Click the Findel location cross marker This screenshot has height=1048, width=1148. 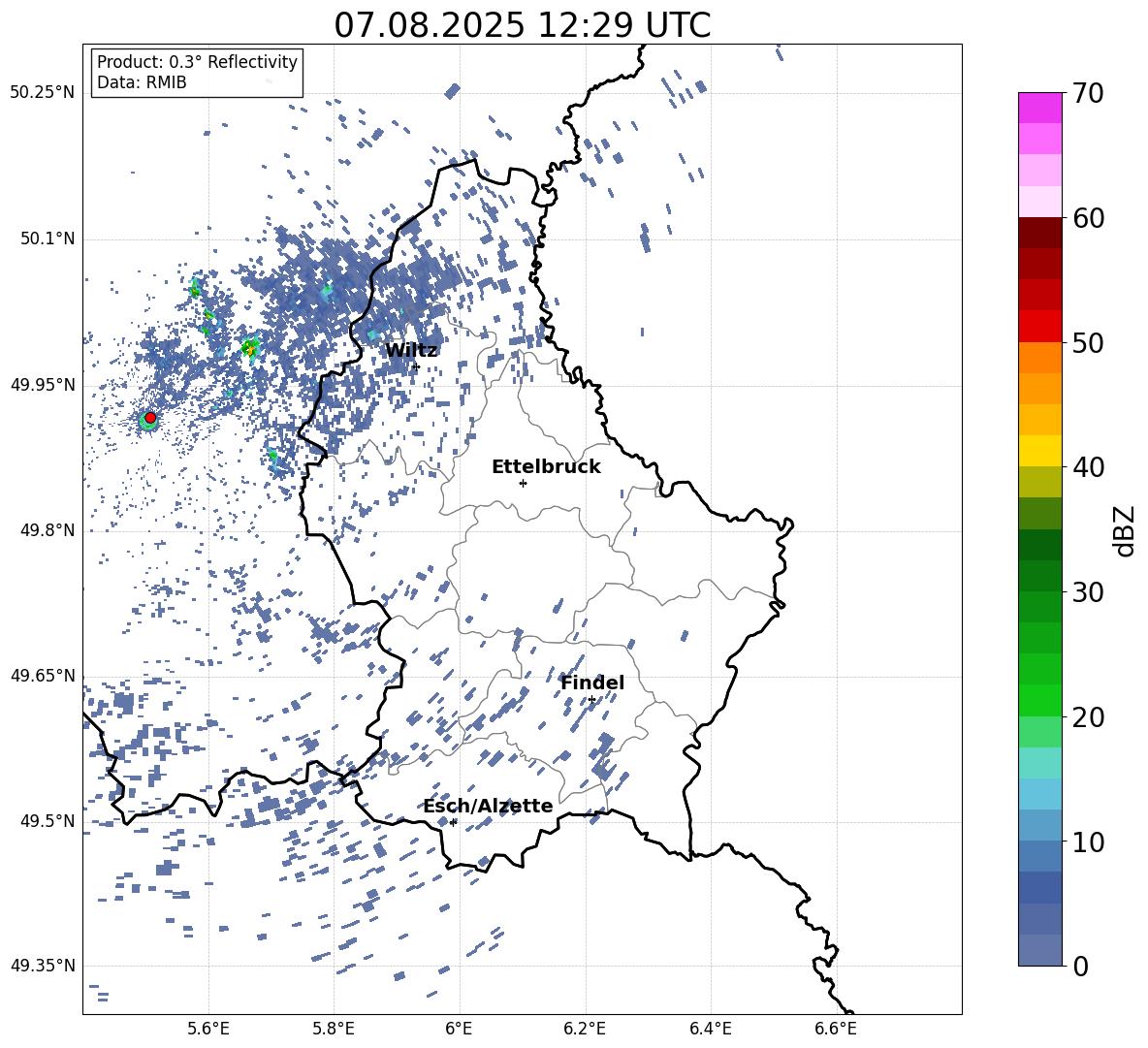click(591, 700)
